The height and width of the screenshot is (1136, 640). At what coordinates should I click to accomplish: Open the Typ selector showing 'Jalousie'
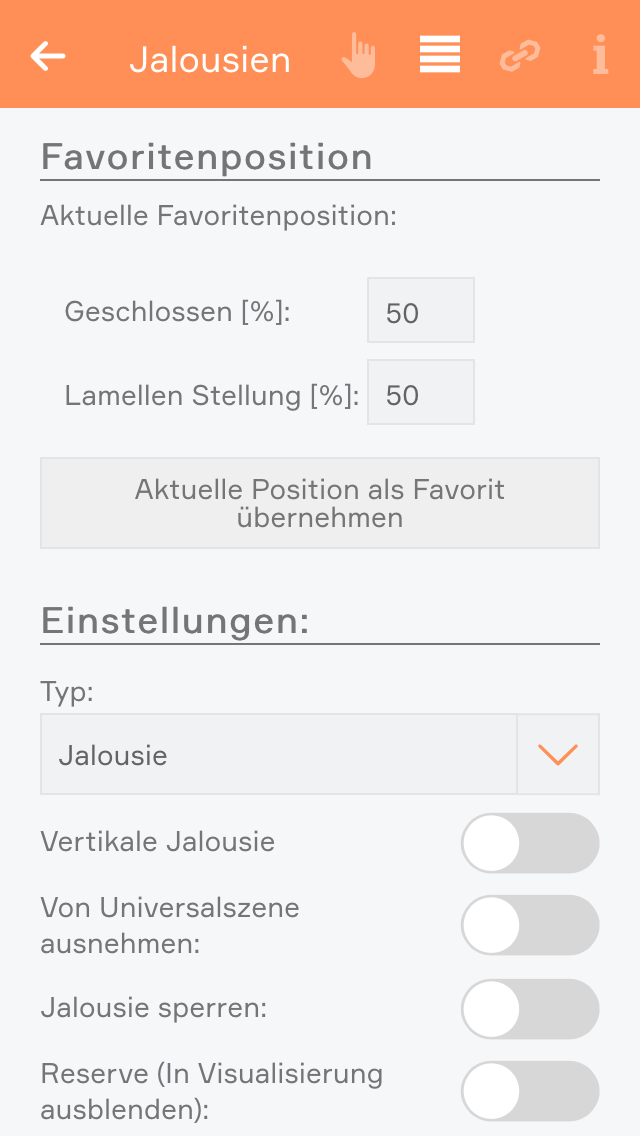point(278,755)
